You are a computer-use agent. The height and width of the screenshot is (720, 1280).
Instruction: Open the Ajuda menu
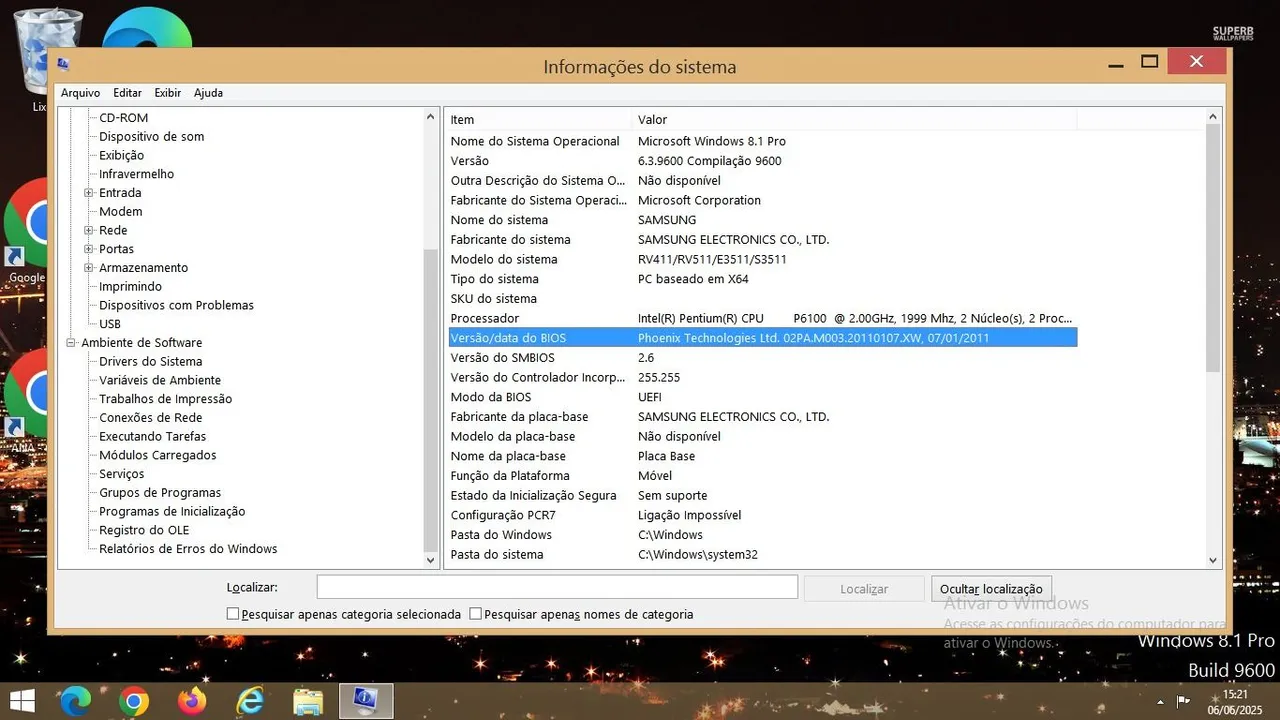[x=208, y=93]
